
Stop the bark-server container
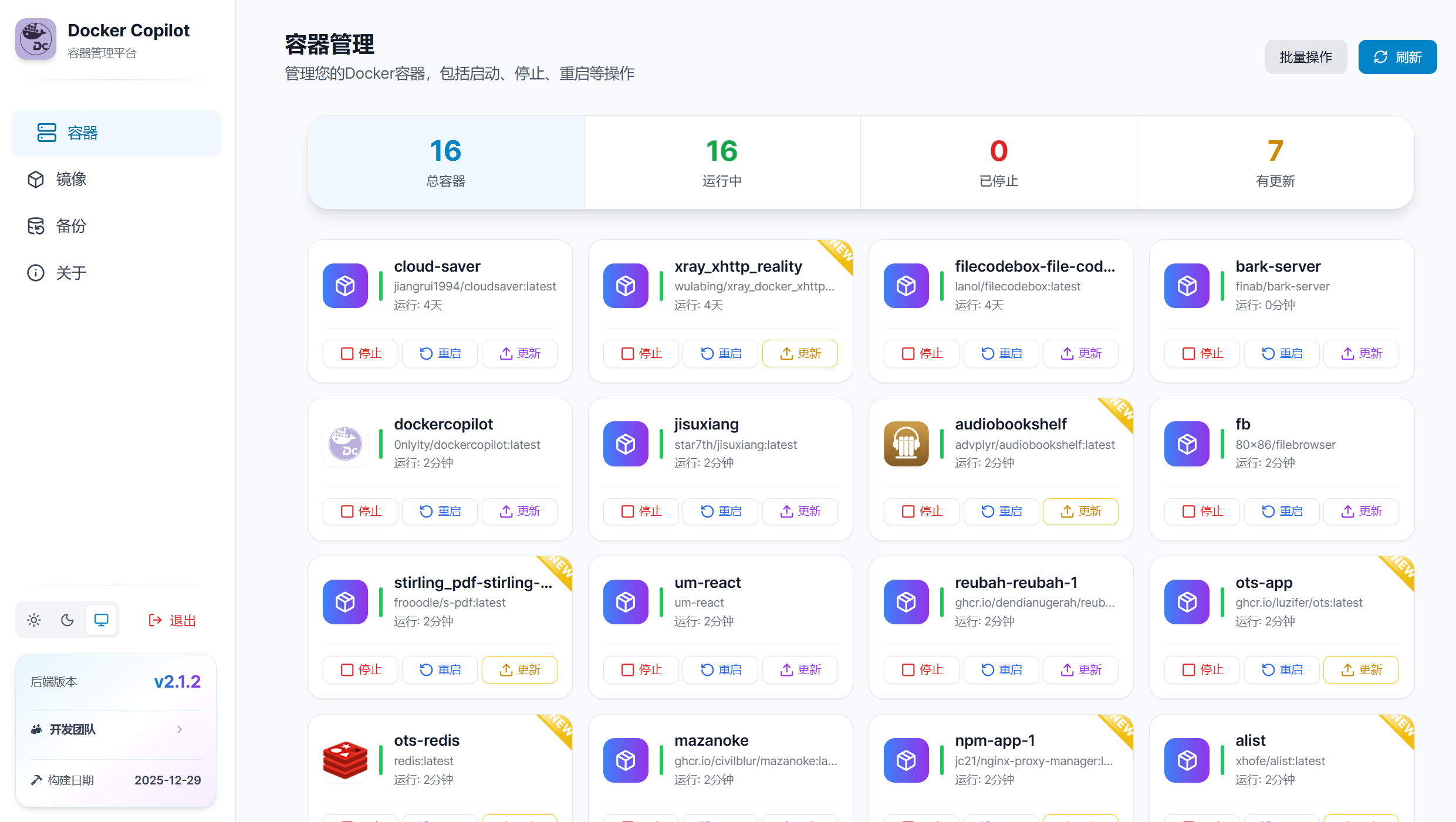tap(1202, 353)
